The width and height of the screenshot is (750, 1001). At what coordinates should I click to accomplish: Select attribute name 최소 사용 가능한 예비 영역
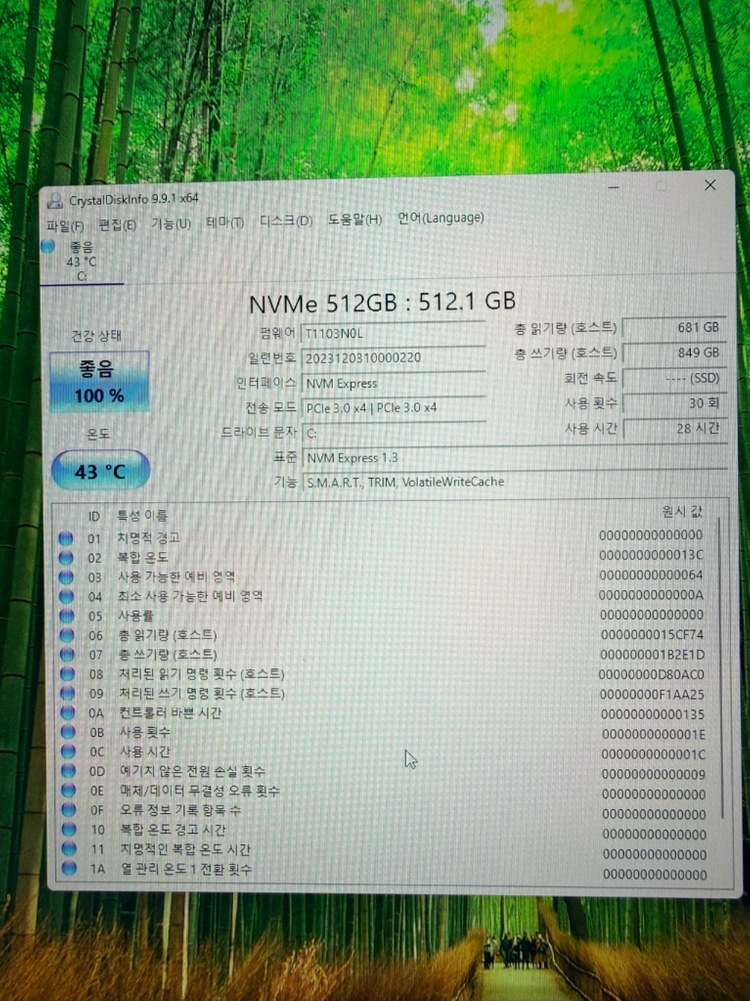[190, 596]
